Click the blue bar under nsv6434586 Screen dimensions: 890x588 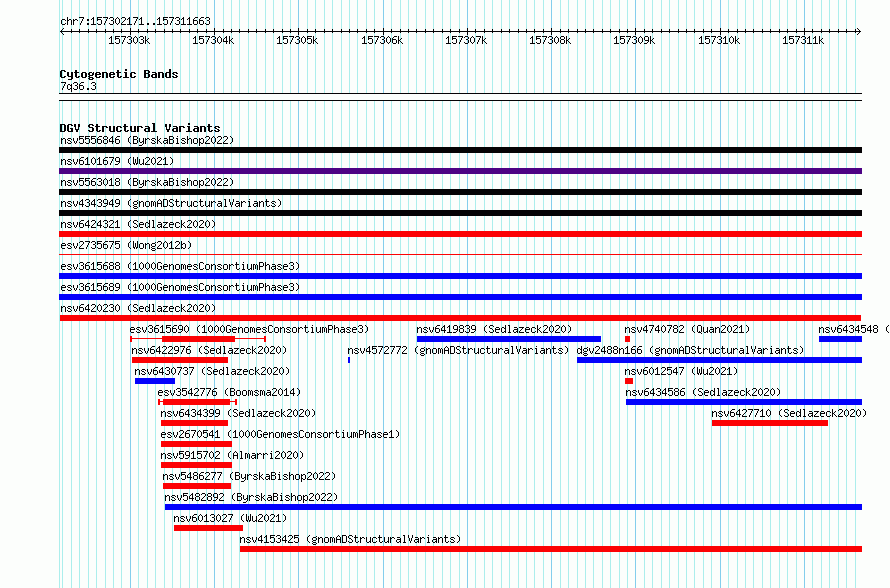(x=744, y=402)
